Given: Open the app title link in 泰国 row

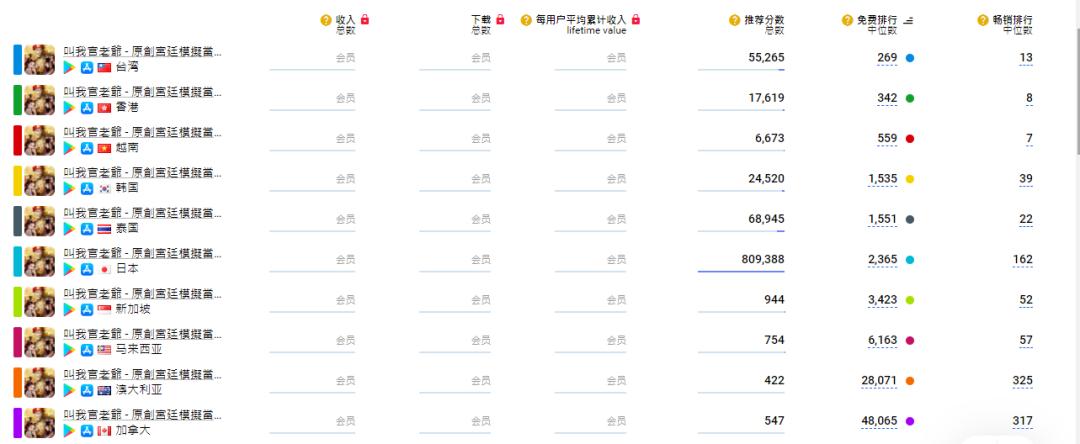Looking at the screenshot, I should coord(143,212).
